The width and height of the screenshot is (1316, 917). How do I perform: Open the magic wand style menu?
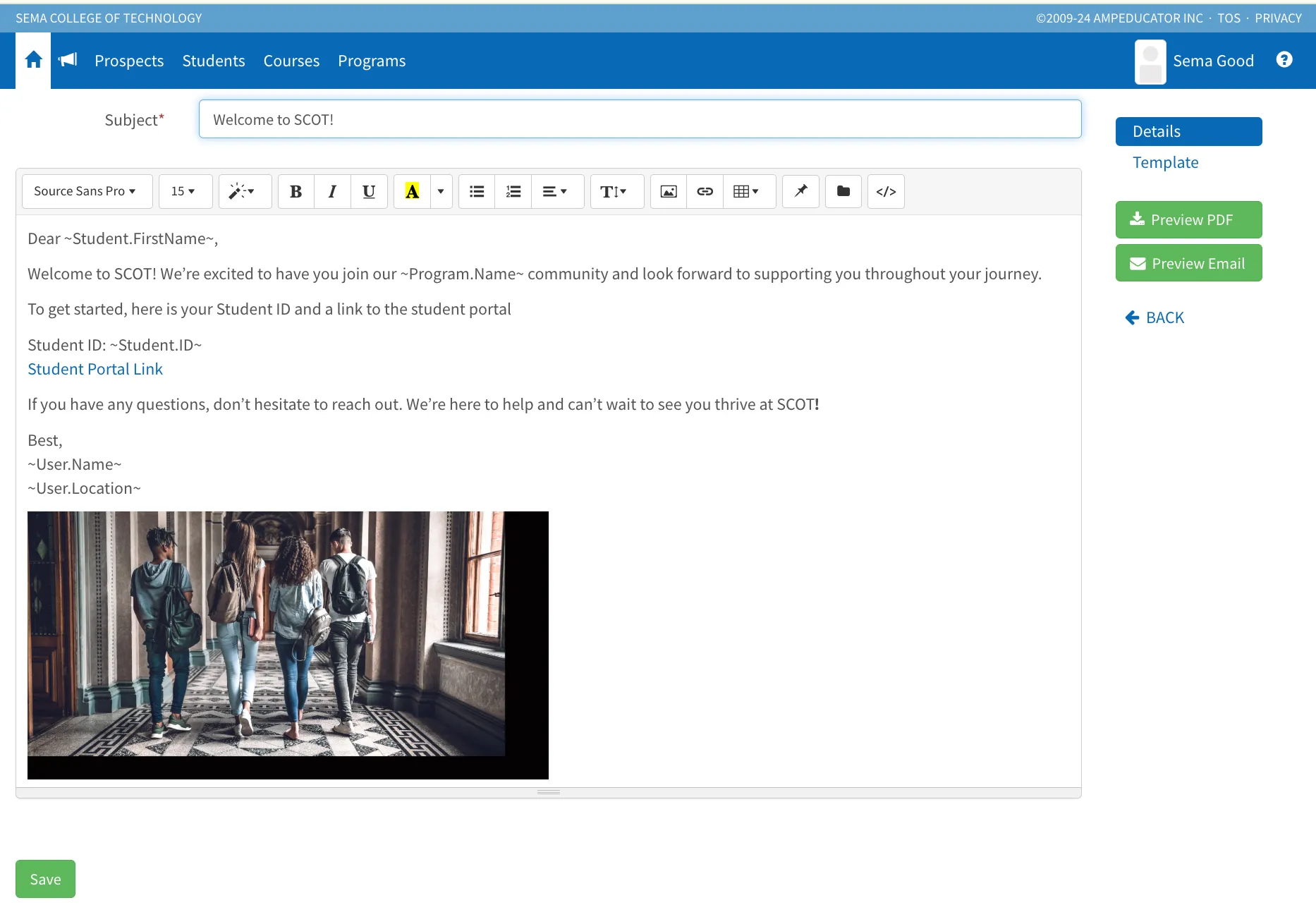[245, 191]
